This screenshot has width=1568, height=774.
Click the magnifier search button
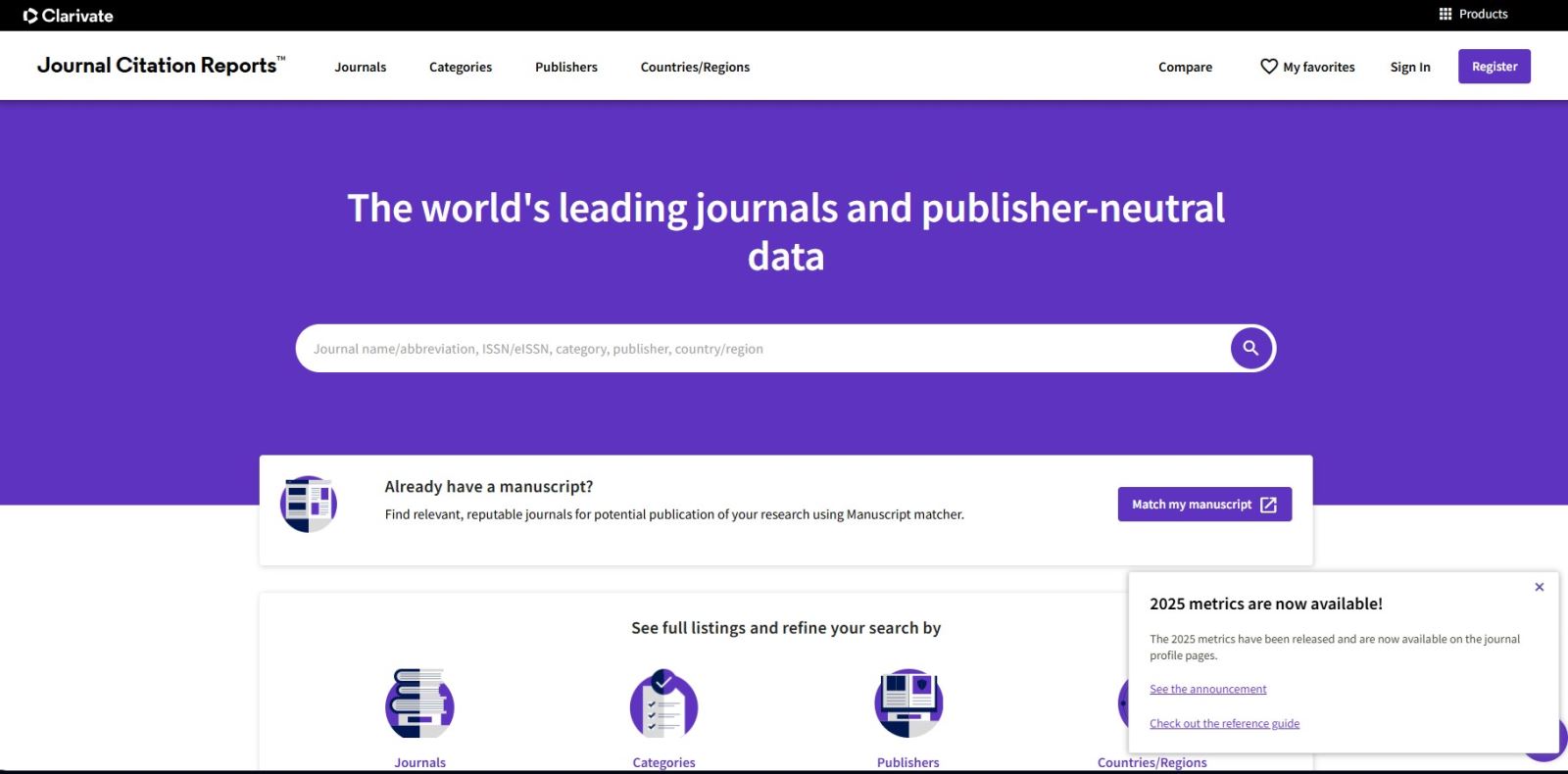click(1251, 348)
